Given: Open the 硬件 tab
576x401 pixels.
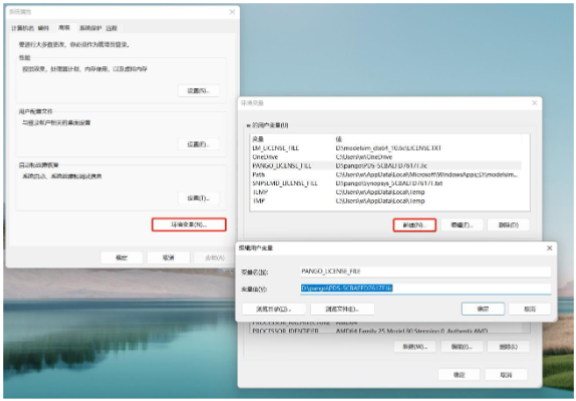Looking at the screenshot, I should click(x=43, y=28).
